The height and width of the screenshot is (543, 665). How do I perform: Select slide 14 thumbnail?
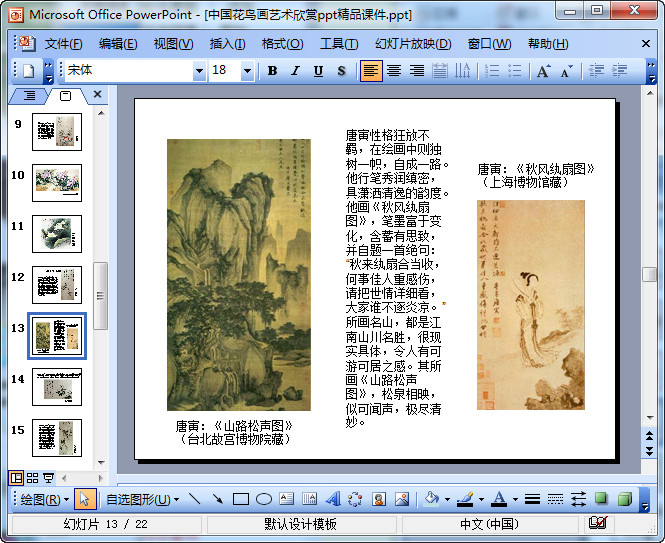(x=57, y=387)
